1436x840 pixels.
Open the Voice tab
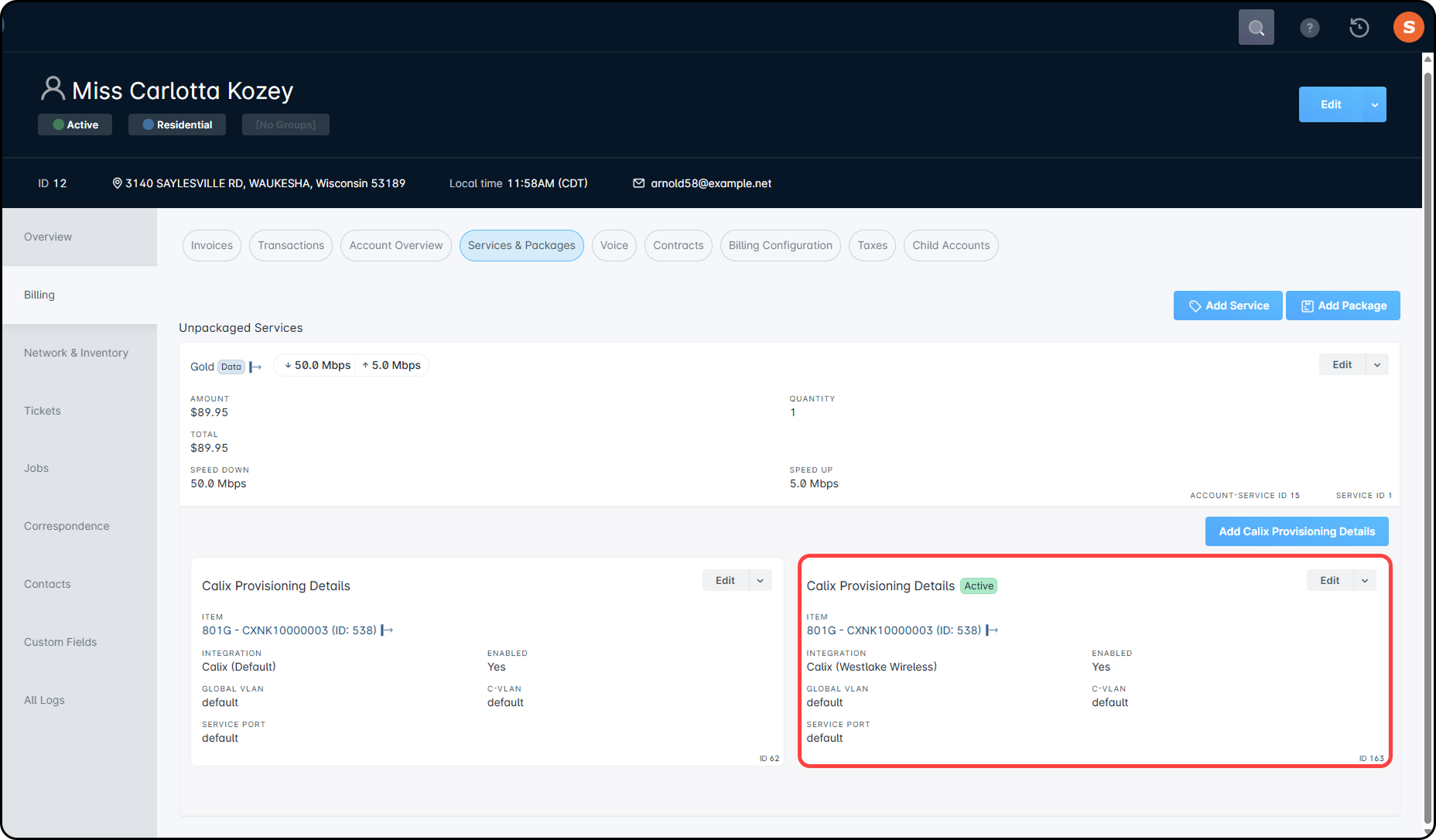tap(614, 245)
